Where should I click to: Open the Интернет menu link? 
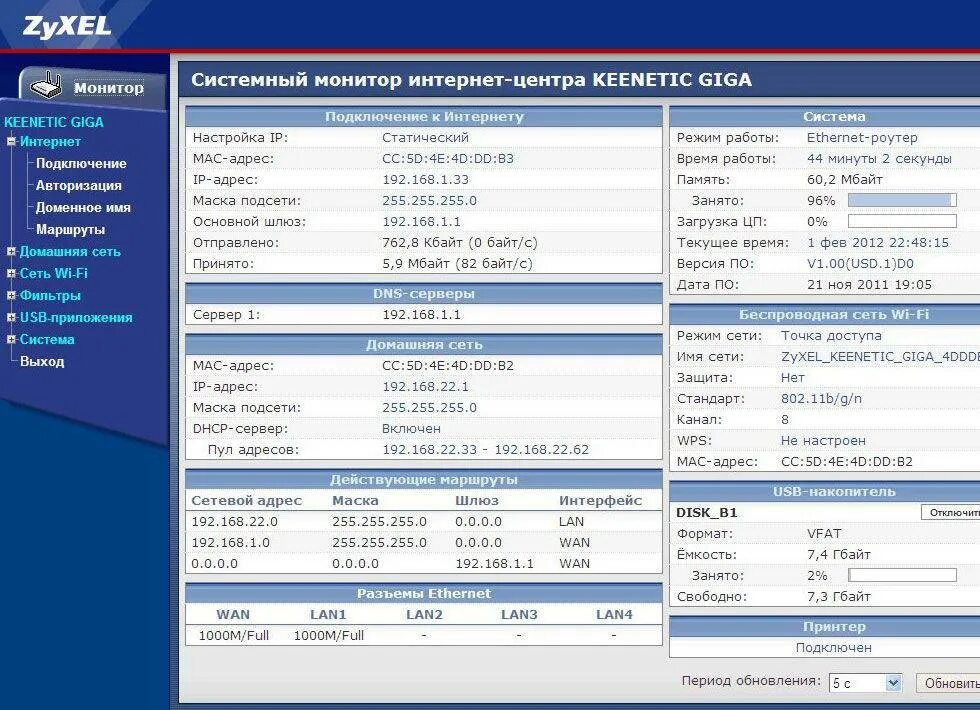click(x=50, y=142)
